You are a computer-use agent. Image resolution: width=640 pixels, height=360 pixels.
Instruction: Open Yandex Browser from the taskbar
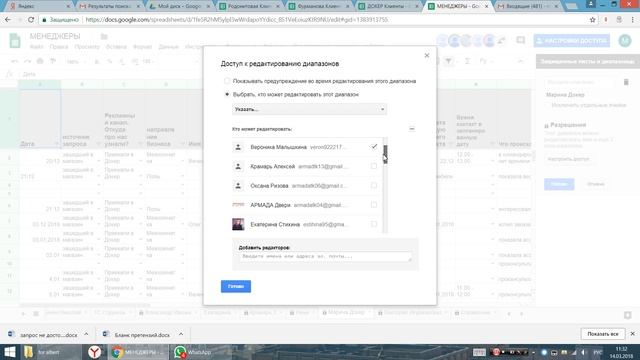pos(95,352)
